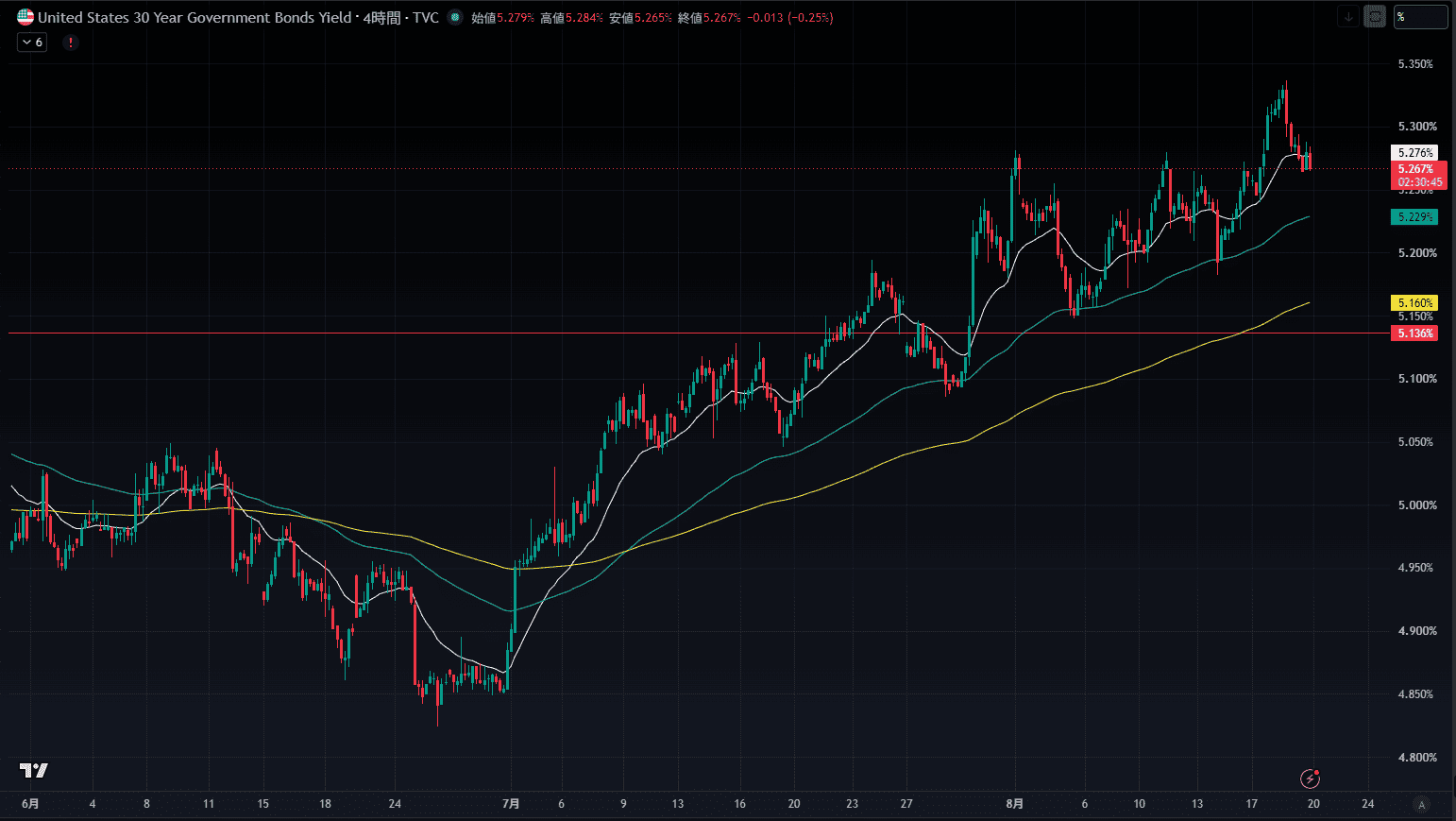Image resolution: width=1456 pixels, height=821 pixels.
Task: Click the % unit box above the price axis
Action: coord(1420,17)
